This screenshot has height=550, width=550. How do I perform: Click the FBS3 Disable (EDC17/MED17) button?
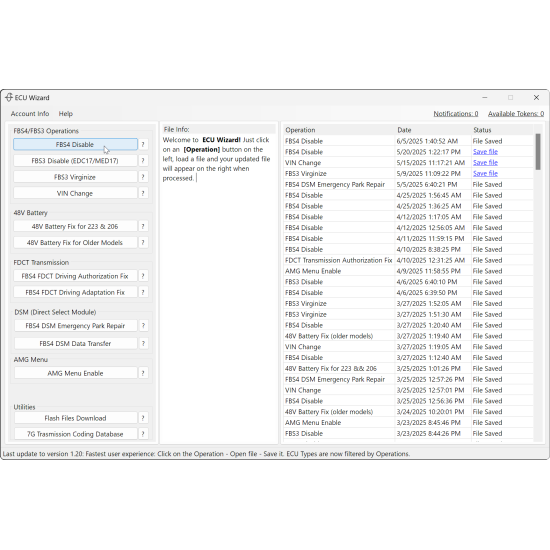75,161
